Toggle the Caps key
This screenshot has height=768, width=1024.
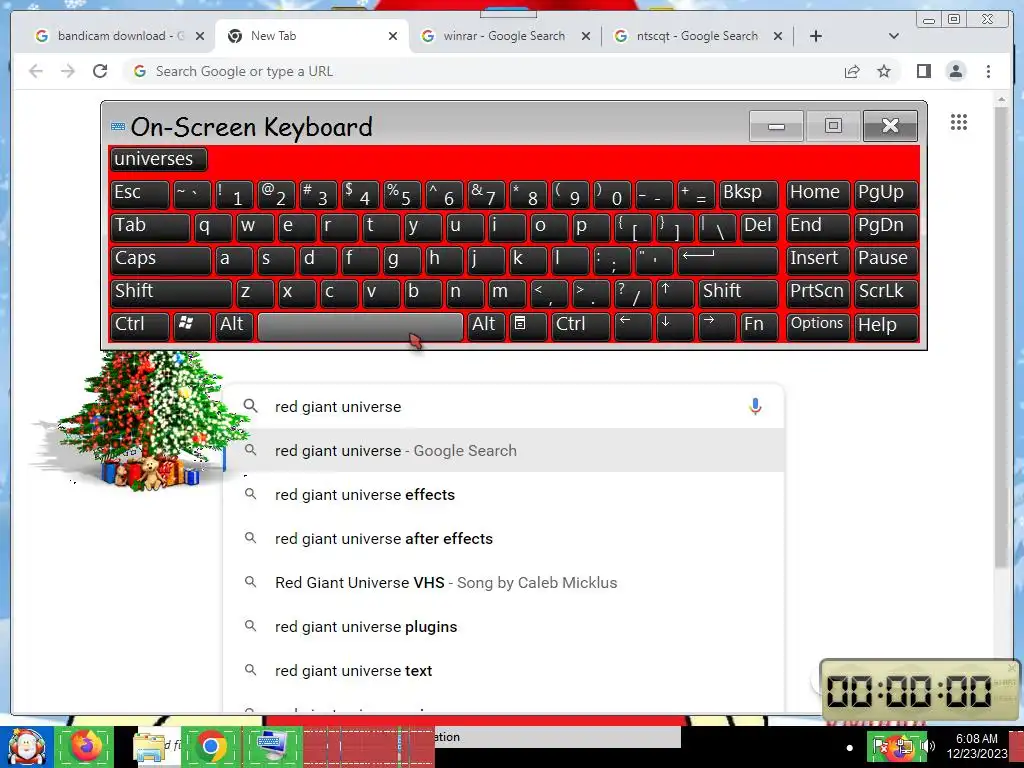click(160, 260)
